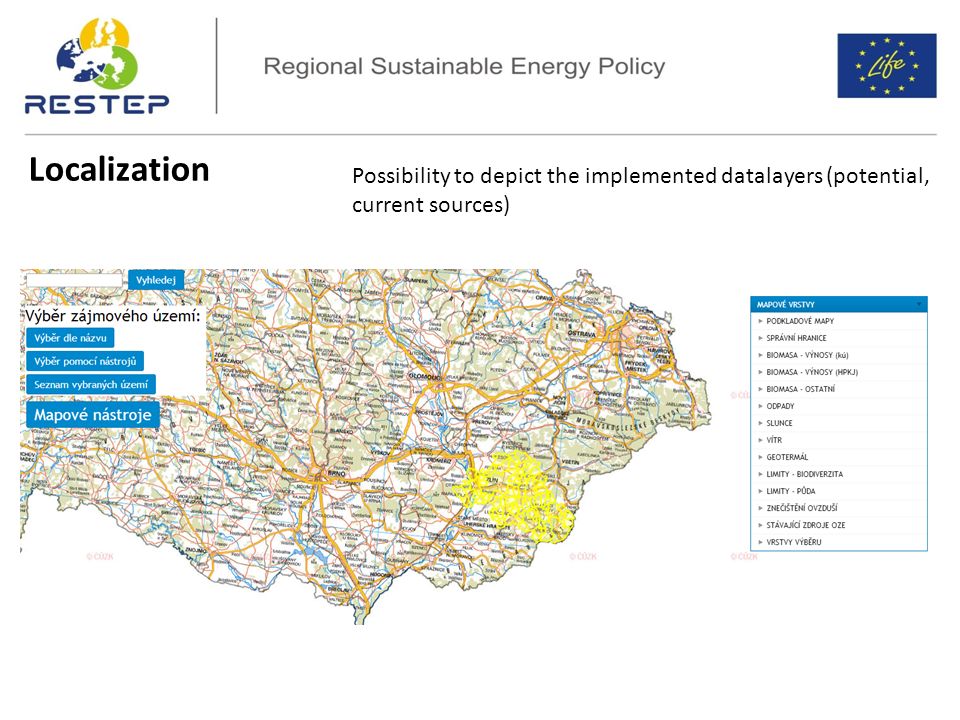The height and width of the screenshot is (720, 960).
Task: Open the Limity - půda row
Action: pyautogui.click(x=839, y=491)
